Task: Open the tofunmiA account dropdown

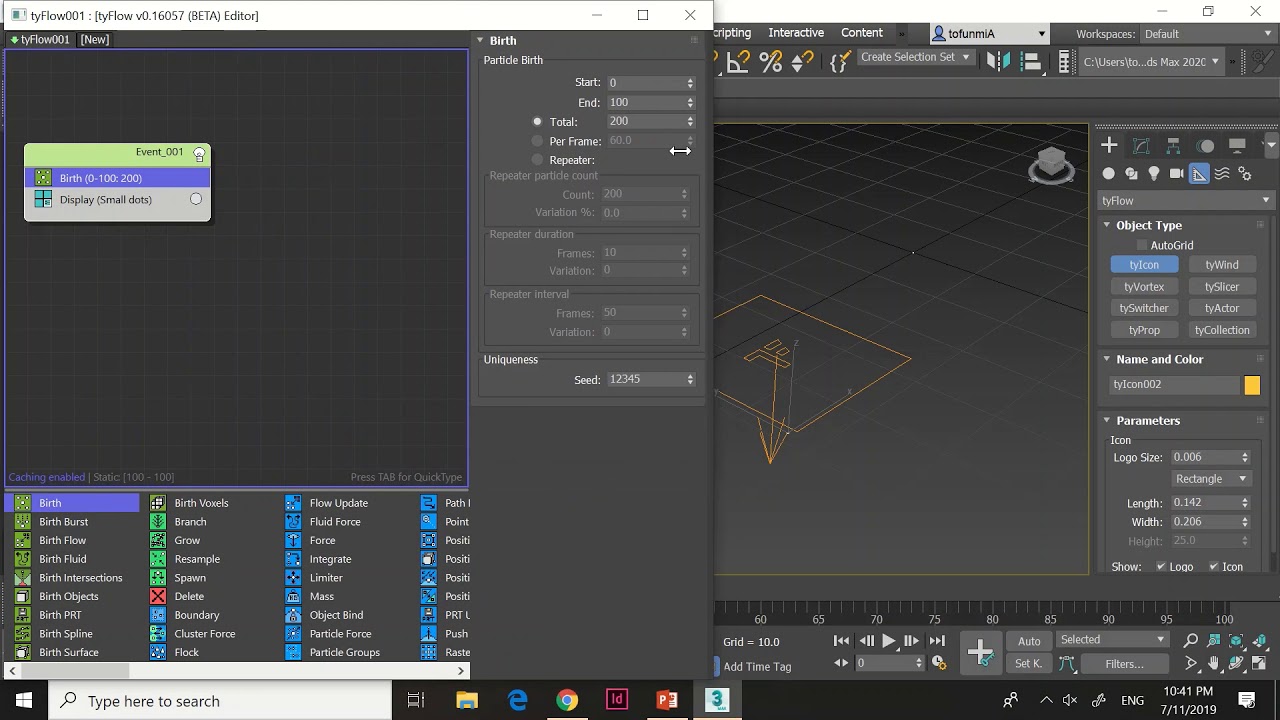Action: tap(989, 34)
